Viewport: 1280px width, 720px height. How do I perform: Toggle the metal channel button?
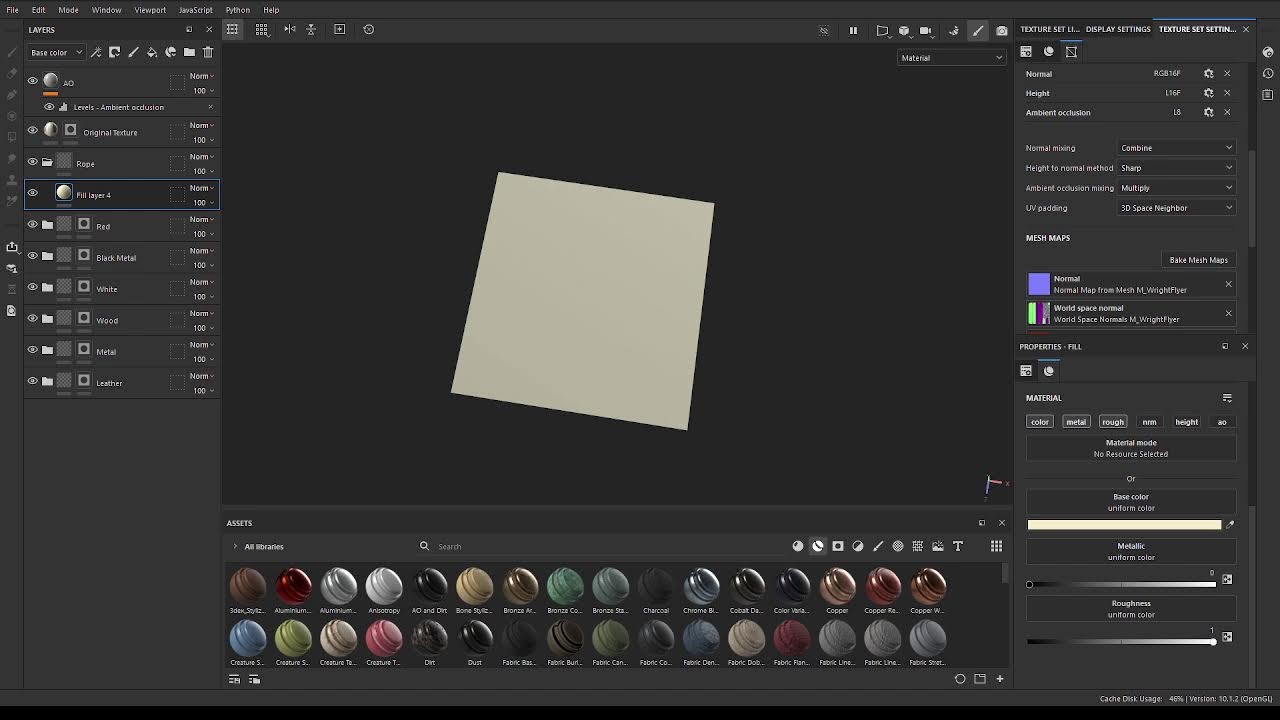1076,422
